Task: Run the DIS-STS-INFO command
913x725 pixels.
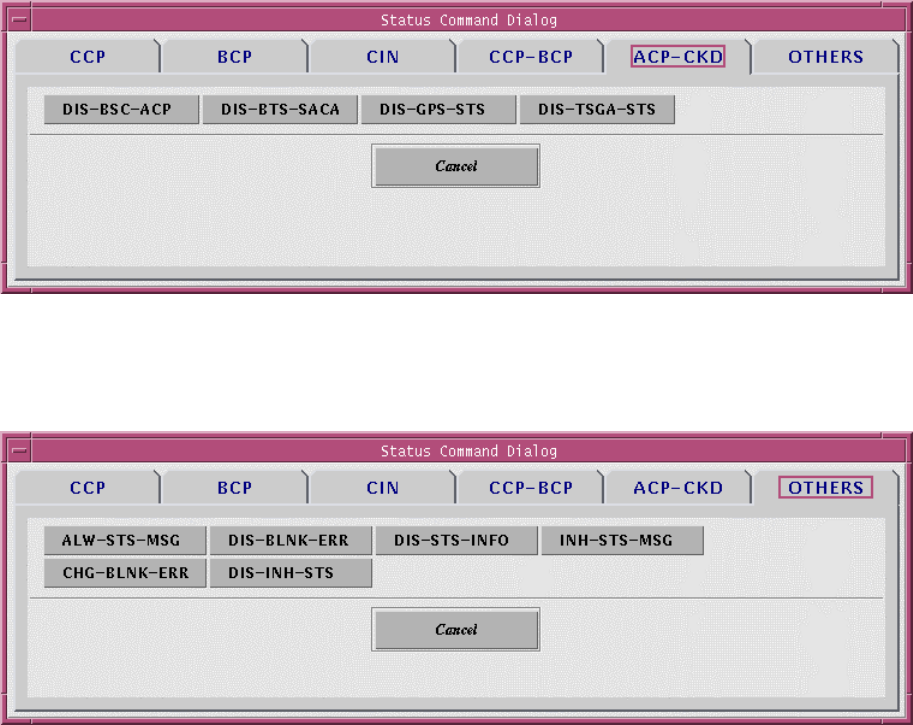Action: pos(456,540)
